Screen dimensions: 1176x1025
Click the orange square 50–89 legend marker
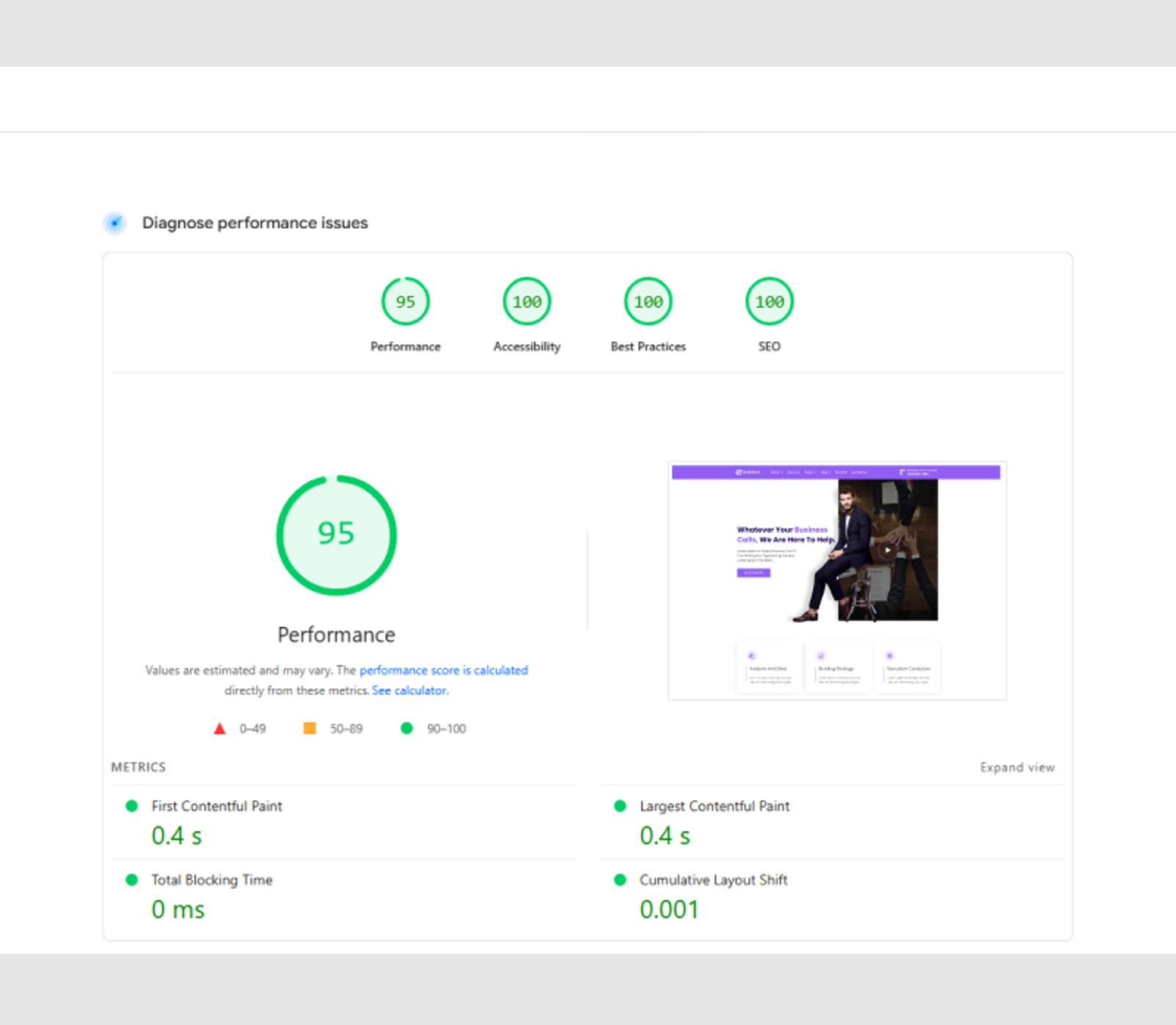[310, 728]
